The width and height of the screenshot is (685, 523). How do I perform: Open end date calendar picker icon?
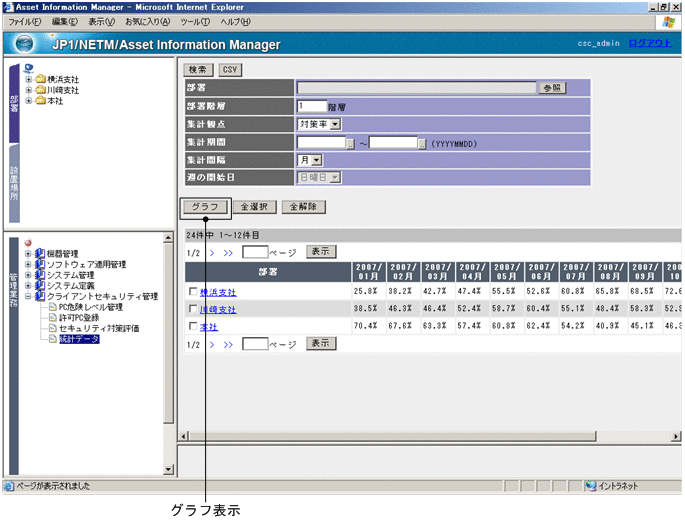pos(422,143)
